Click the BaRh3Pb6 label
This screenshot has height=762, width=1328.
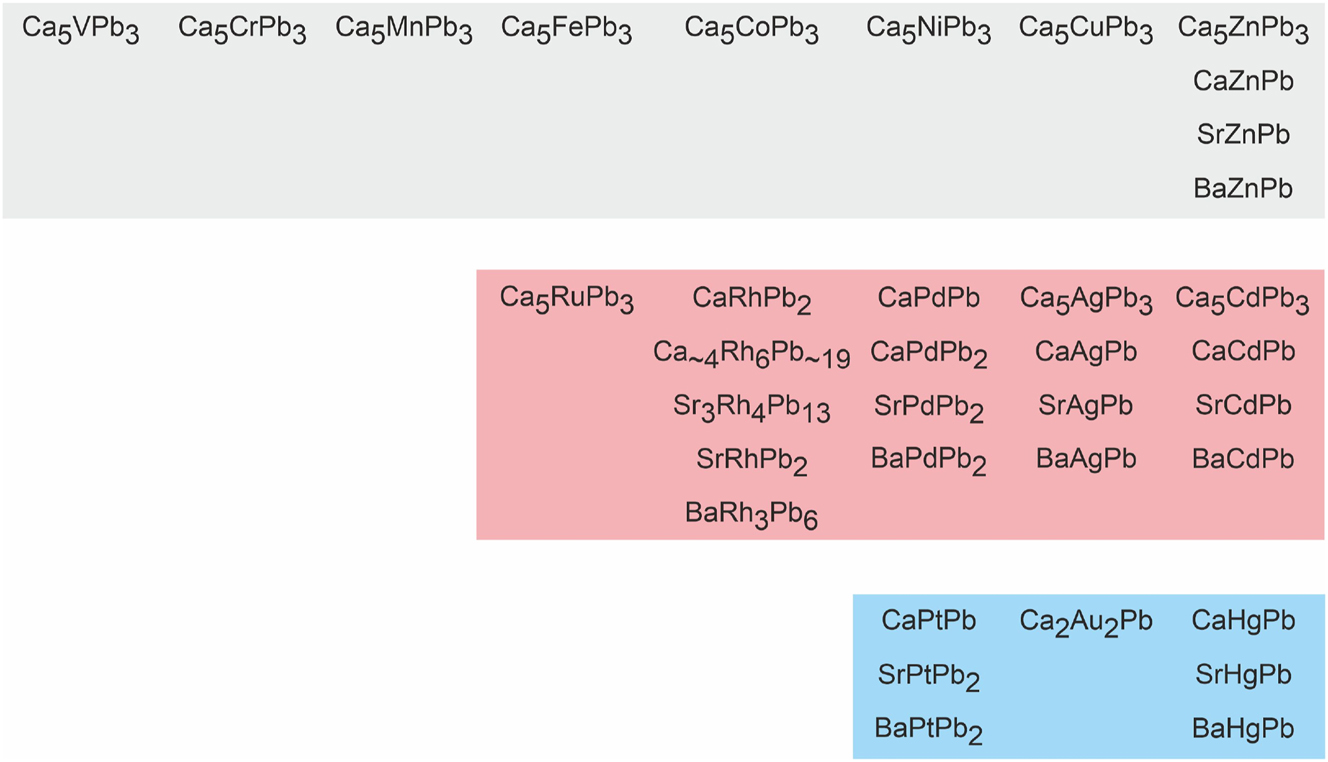(x=751, y=514)
